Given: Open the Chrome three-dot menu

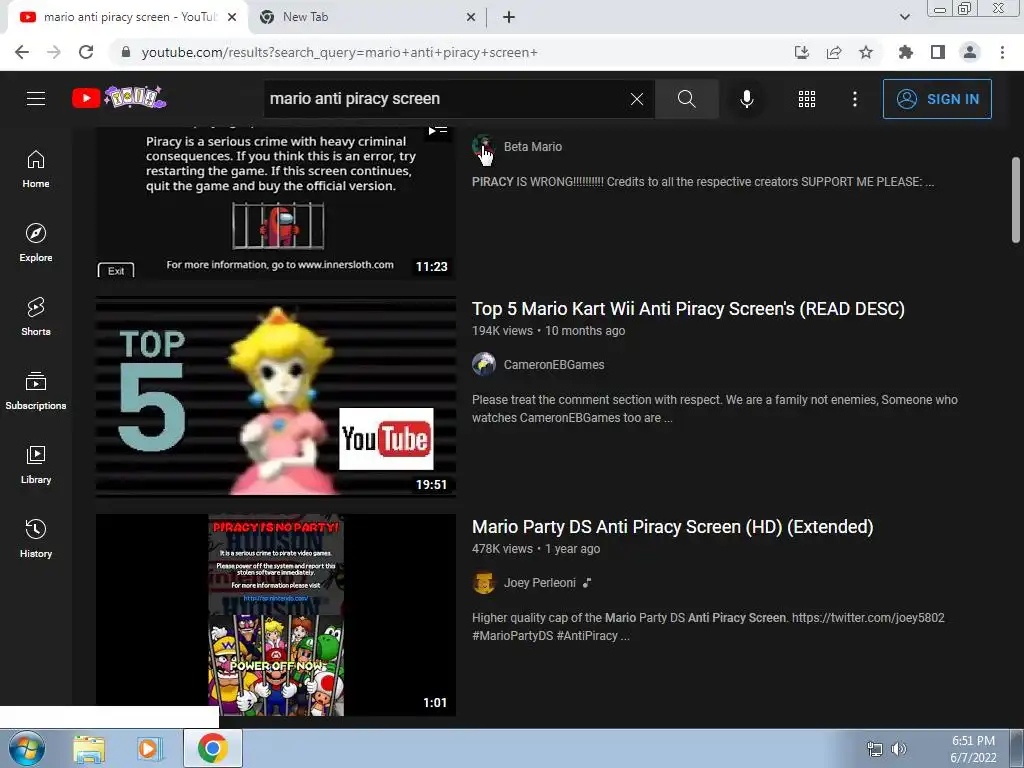Looking at the screenshot, I should pos(1002,52).
